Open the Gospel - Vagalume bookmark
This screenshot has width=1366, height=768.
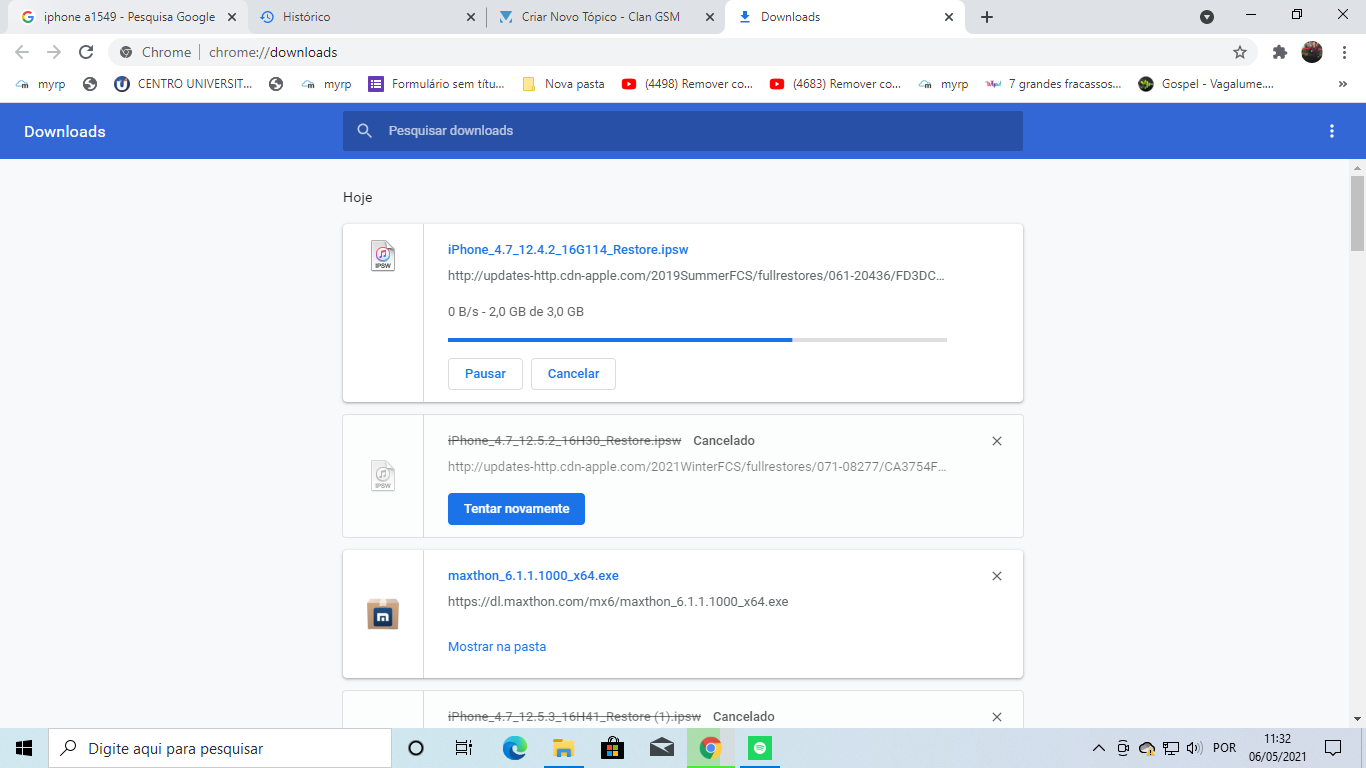(x=1206, y=85)
